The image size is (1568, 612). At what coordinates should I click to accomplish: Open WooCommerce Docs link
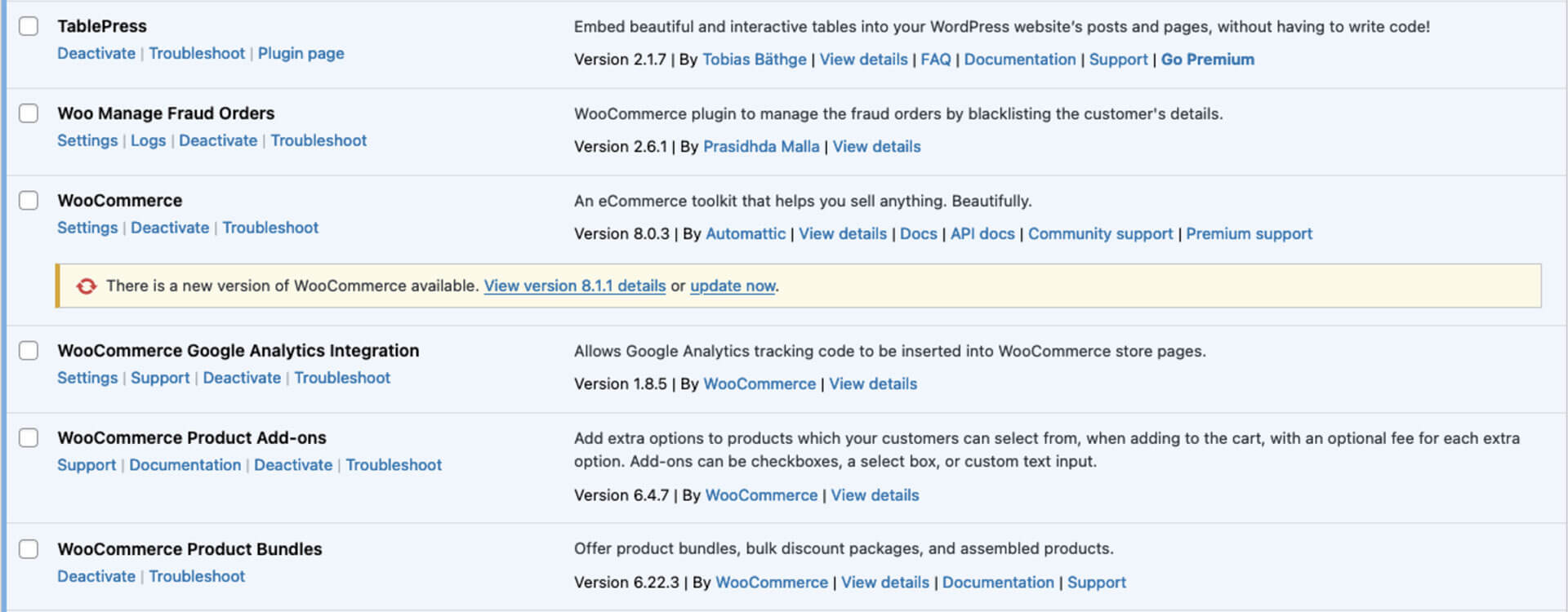coord(919,234)
